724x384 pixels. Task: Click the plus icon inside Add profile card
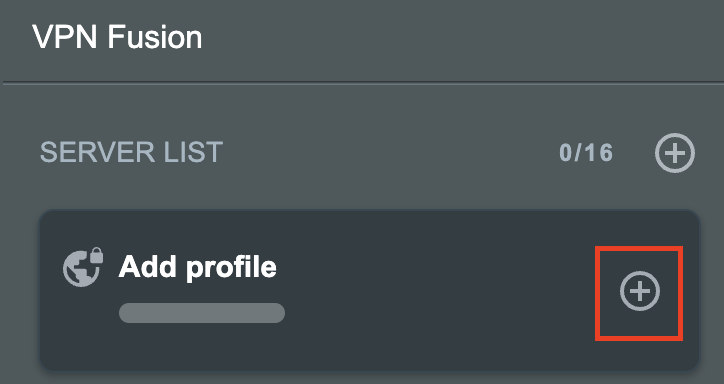point(640,291)
